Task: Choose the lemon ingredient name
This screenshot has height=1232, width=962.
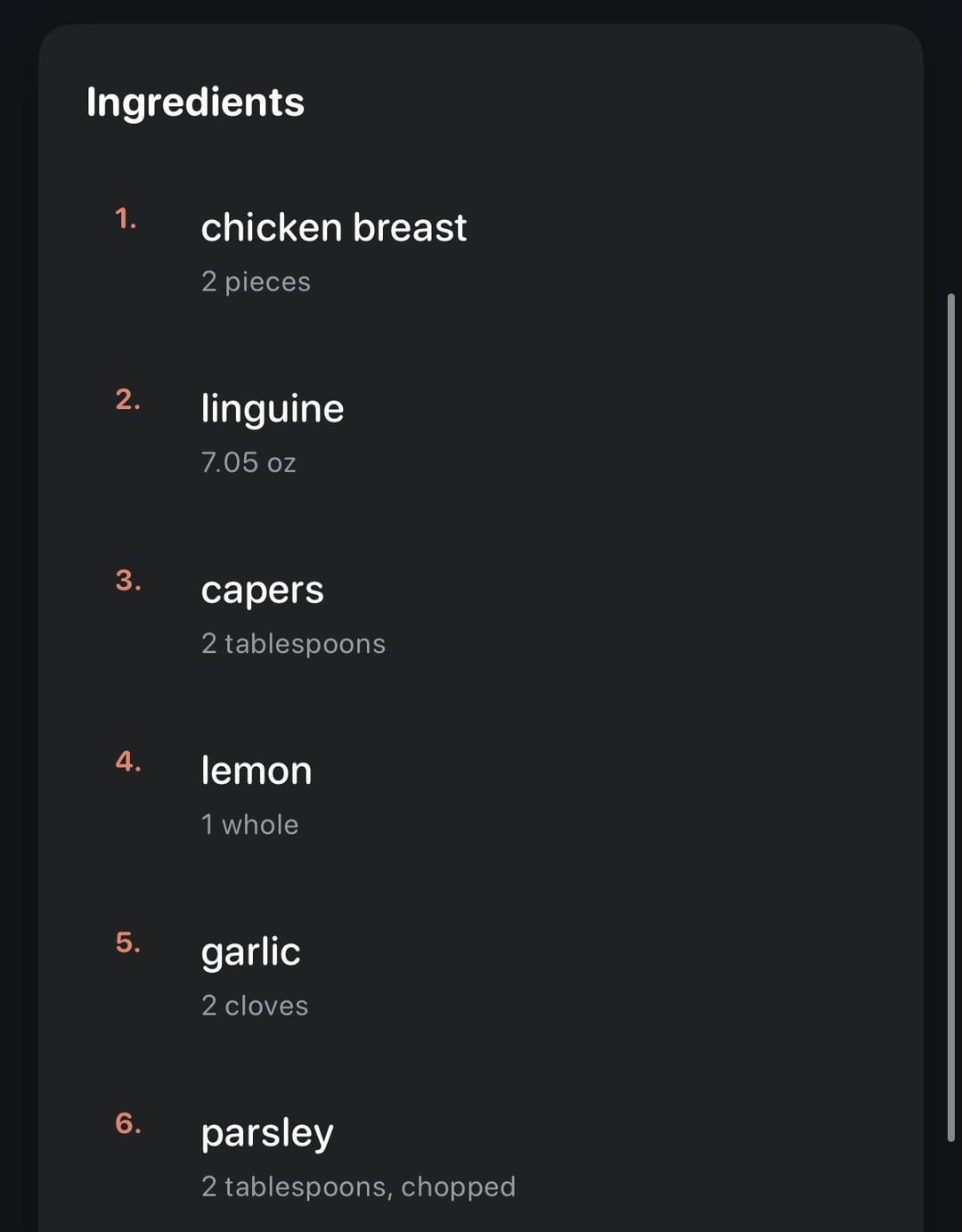Action: click(x=257, y=771)
